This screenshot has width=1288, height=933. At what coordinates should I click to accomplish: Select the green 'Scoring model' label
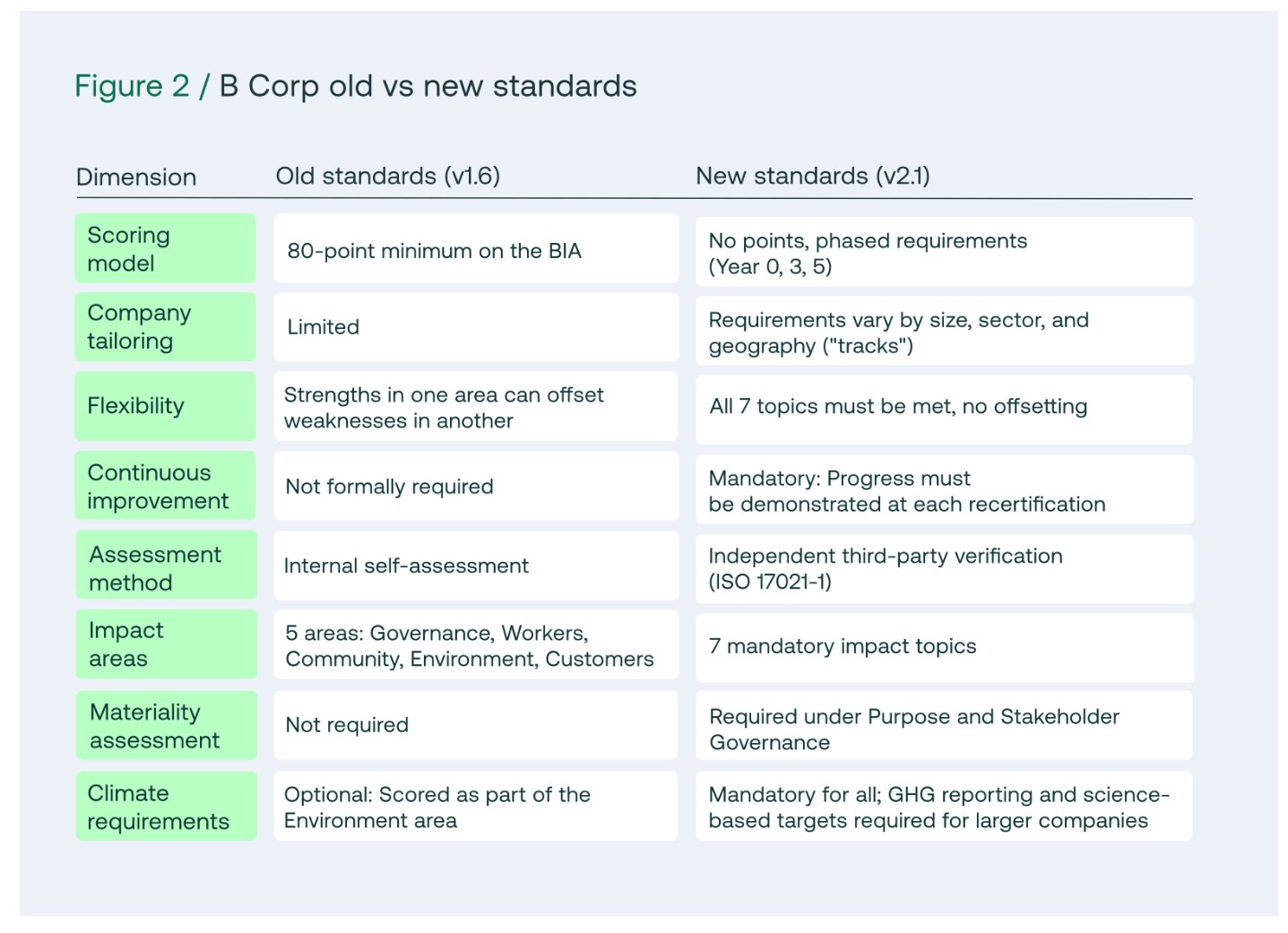(165, 248)
